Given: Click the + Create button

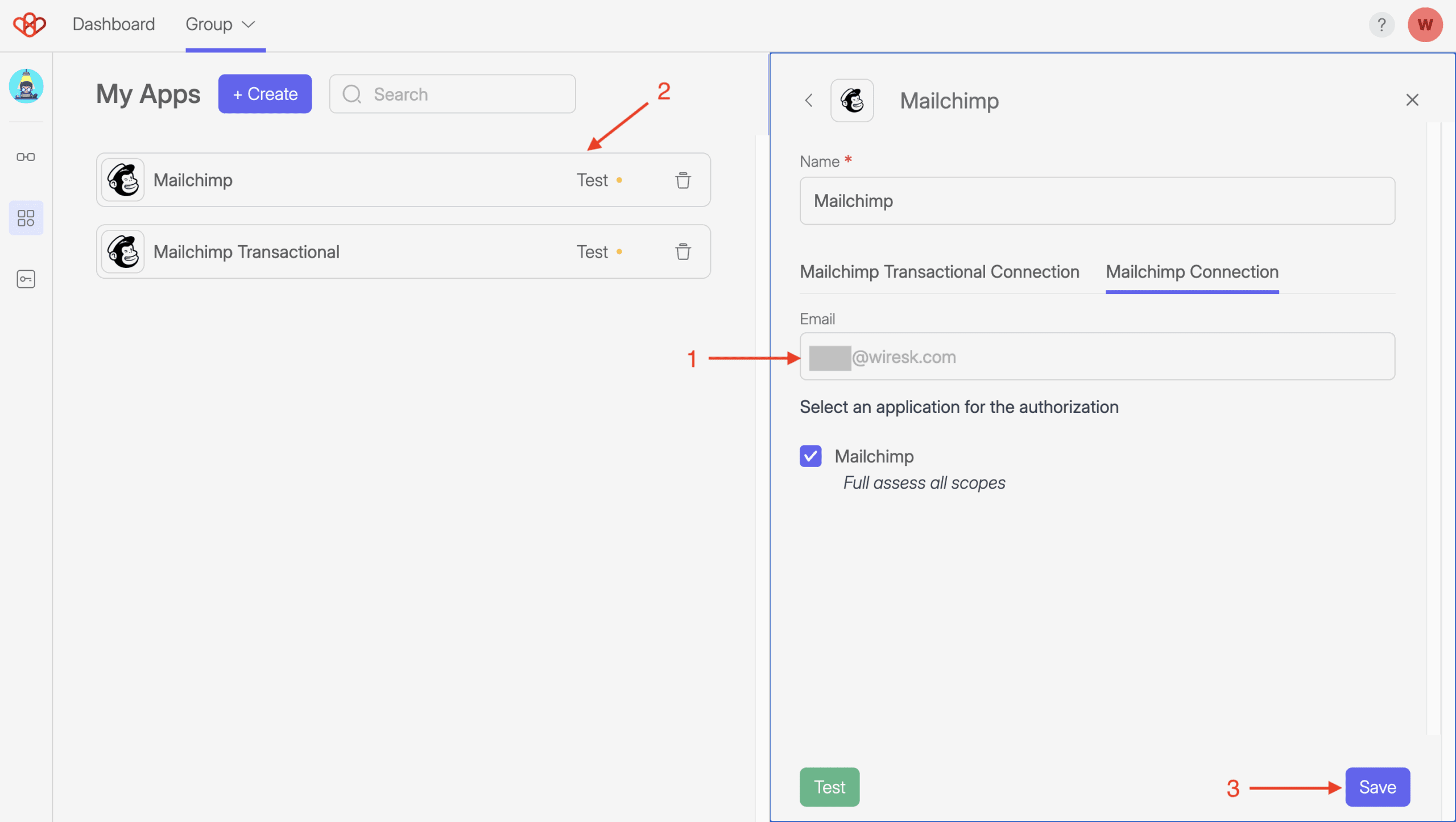Looking at the screenshot, I should [x=265, y=94].
